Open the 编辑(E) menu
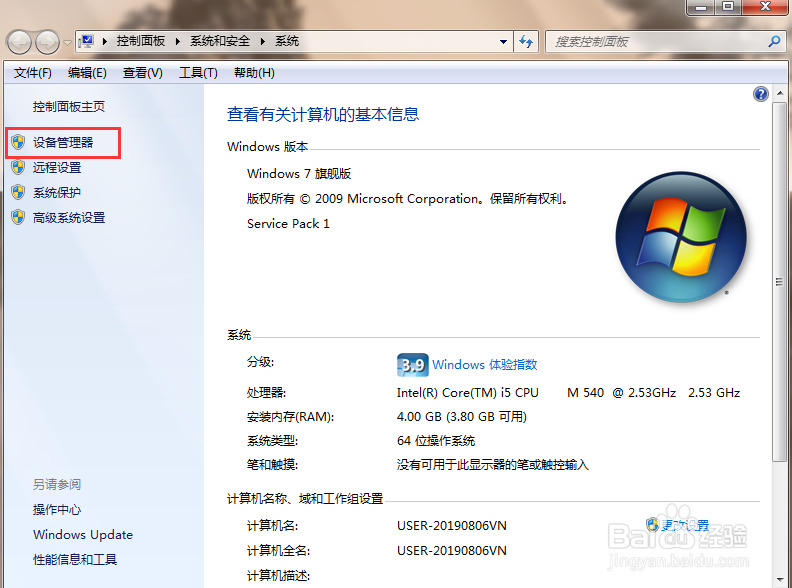Viewport: 792px width, 588px height. point(87,73)
